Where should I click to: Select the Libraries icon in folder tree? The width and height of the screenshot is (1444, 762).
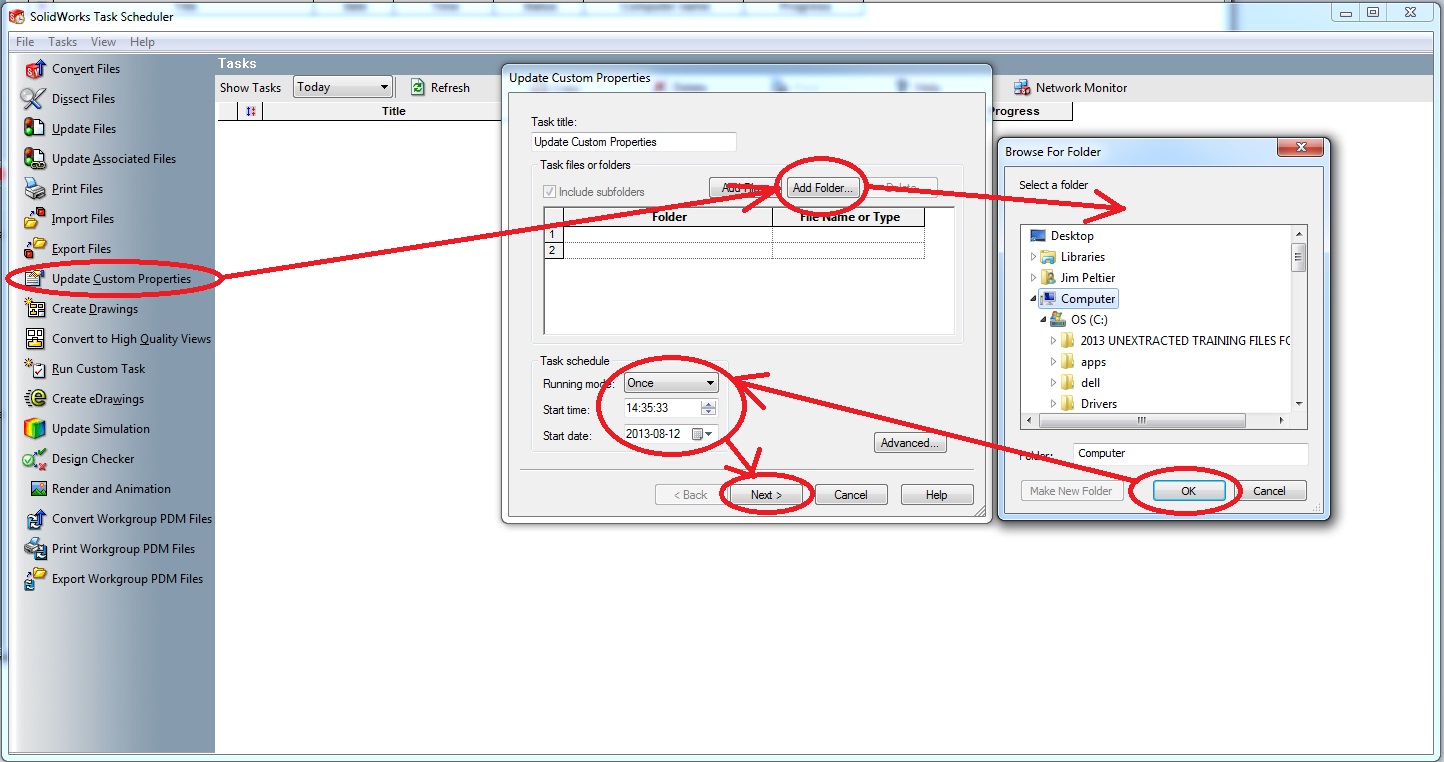[1048, 257]
